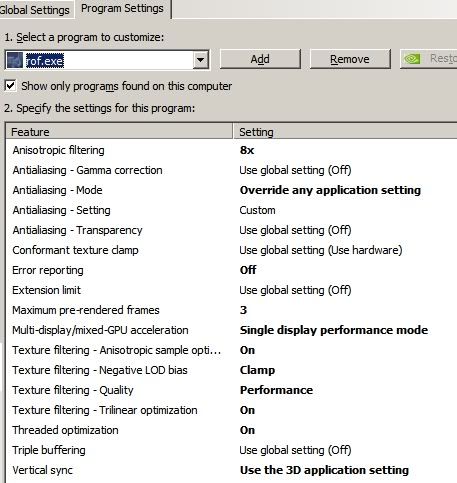The width and height of the screenshot is (457, 483).
Task: Select Antialiasing - Setting feature
Action: (61, 210)
